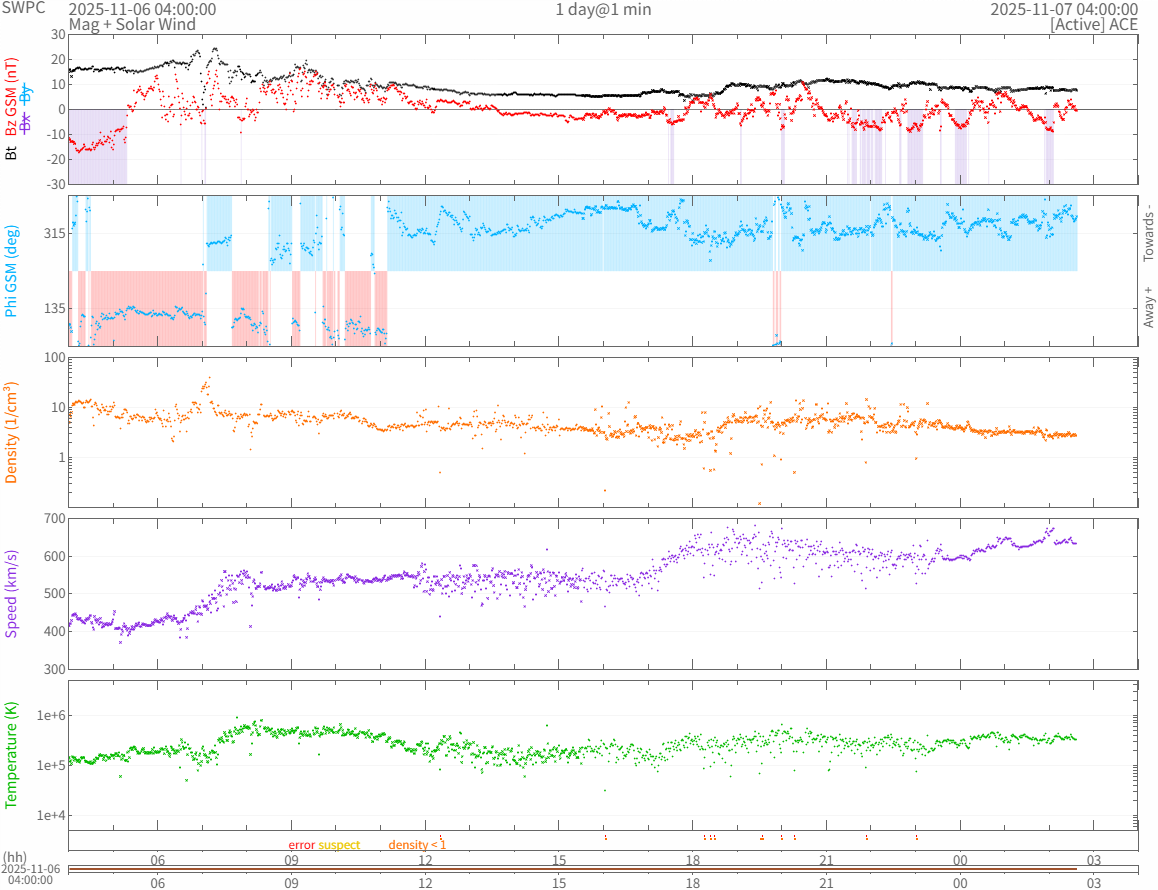The image size is (1158, 890).
Task: Toggle the Bt series legend label
Action: [x=11, y=154]
